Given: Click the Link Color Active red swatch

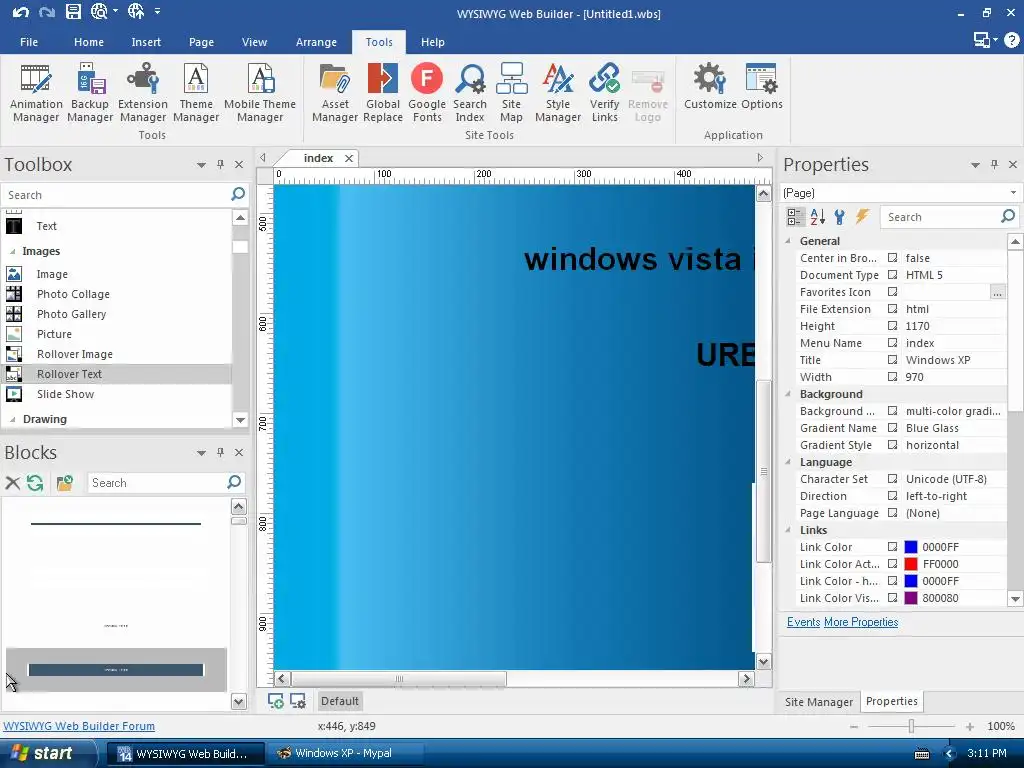Looking at the screenshot, I should (911, 564).
